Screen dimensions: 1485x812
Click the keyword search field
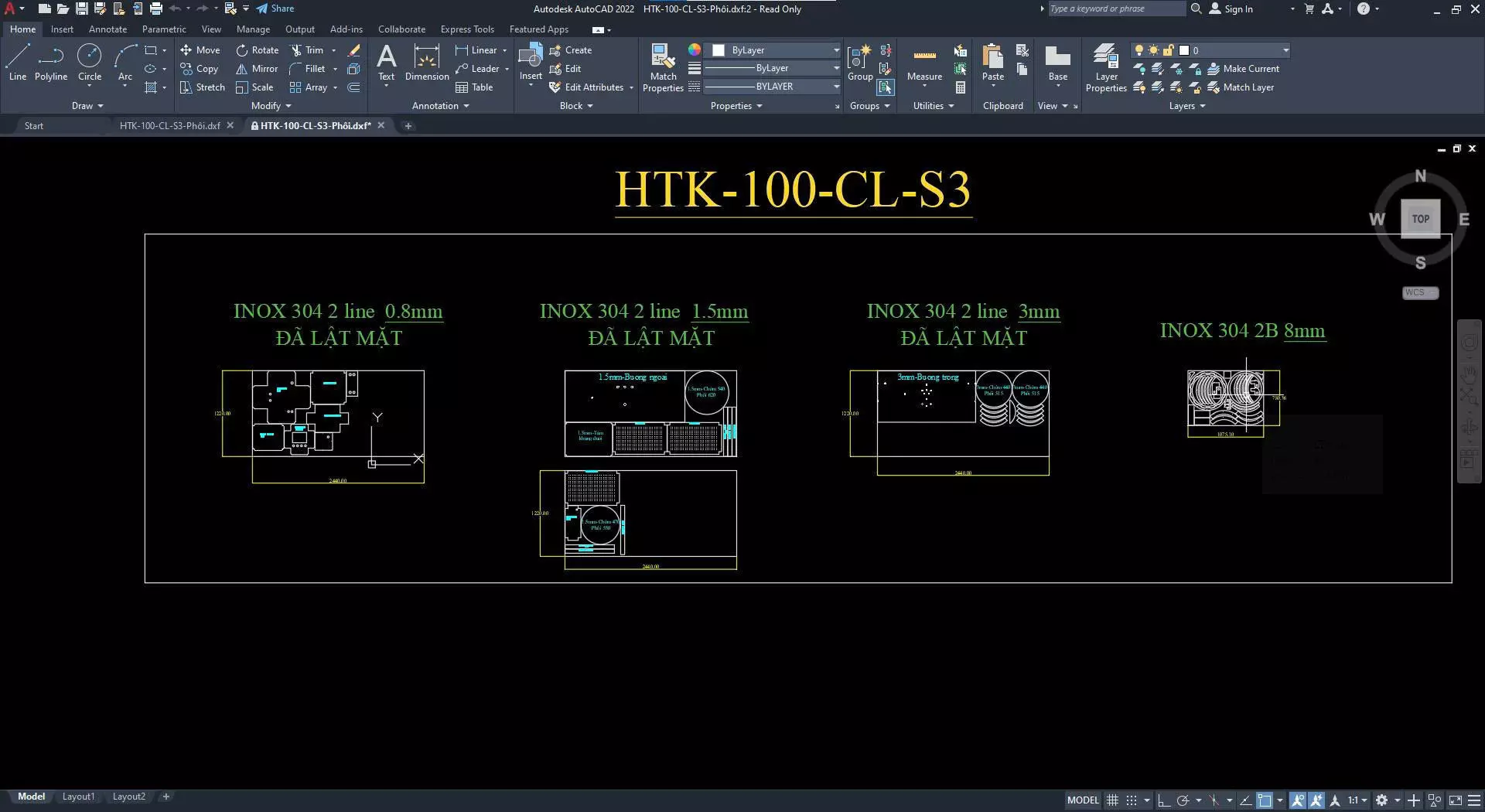tap(1116, 9)
